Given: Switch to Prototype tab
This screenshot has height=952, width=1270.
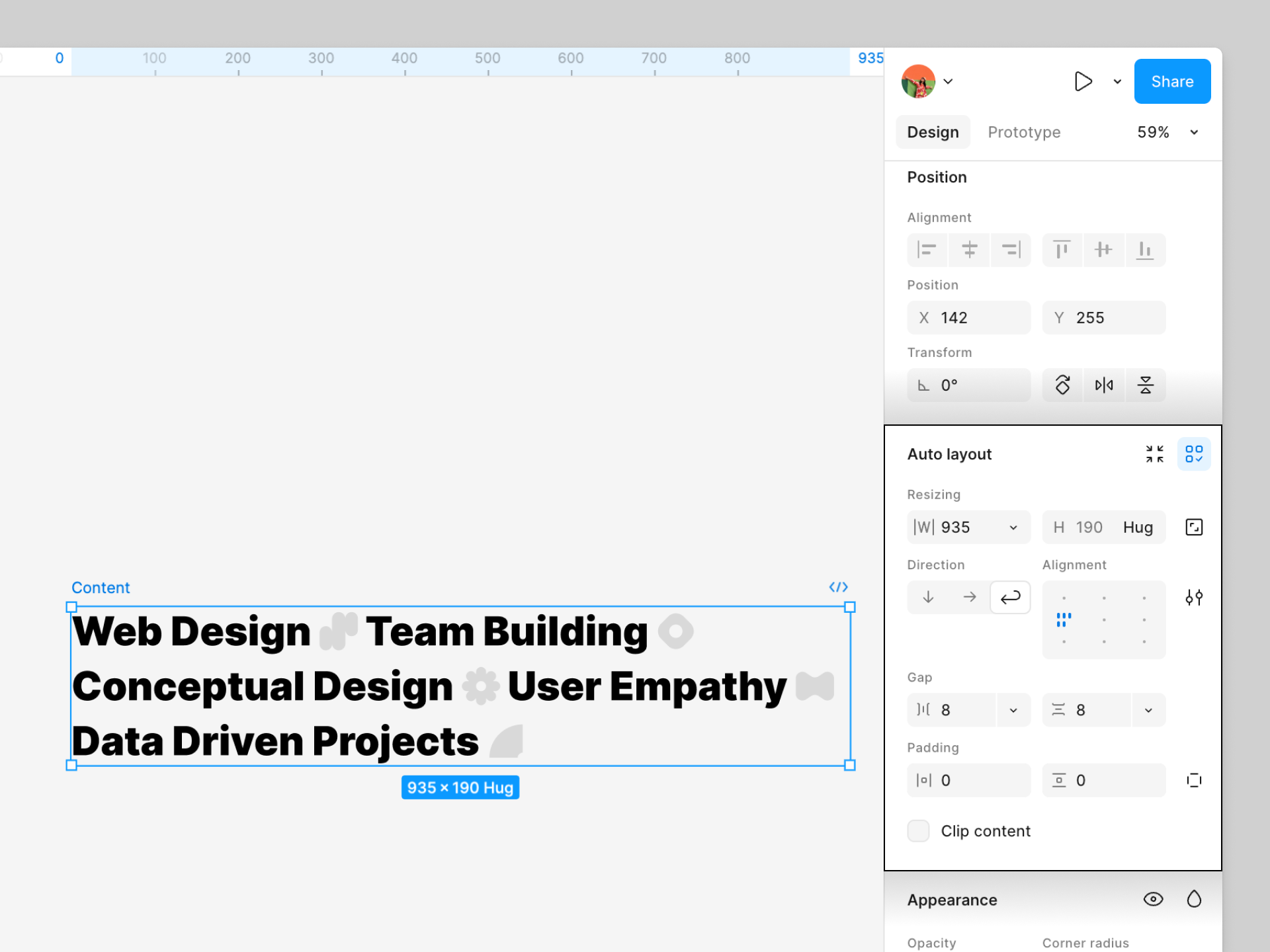Looking at the screenshot, I should point(1024,132).
